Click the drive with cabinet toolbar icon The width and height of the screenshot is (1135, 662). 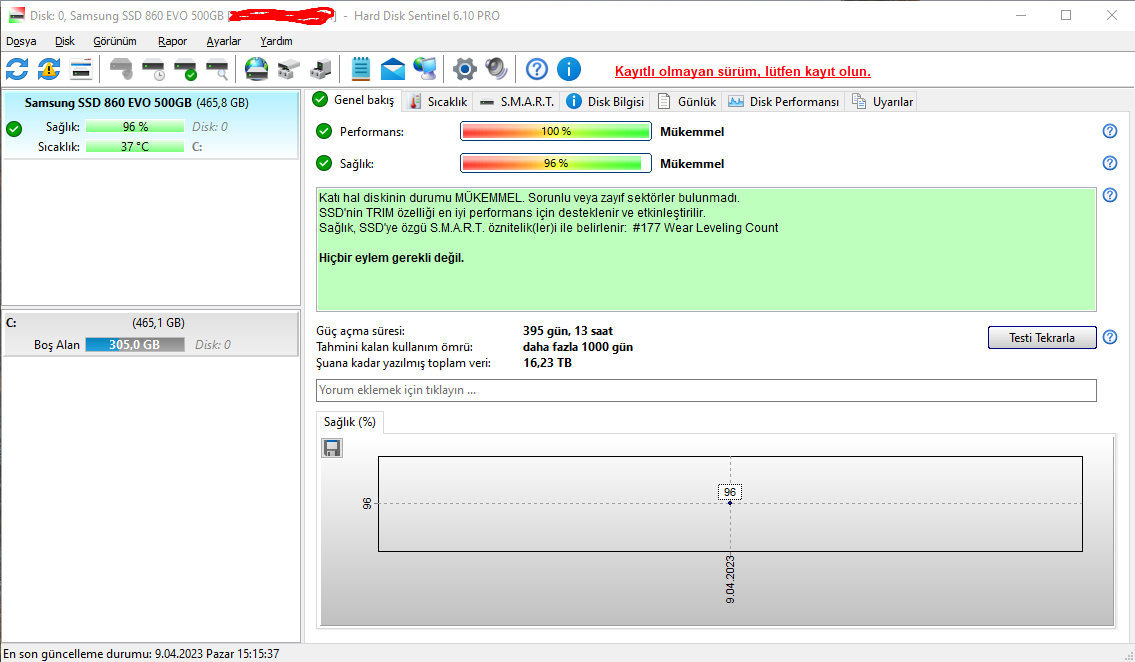(x=289, y=69)
